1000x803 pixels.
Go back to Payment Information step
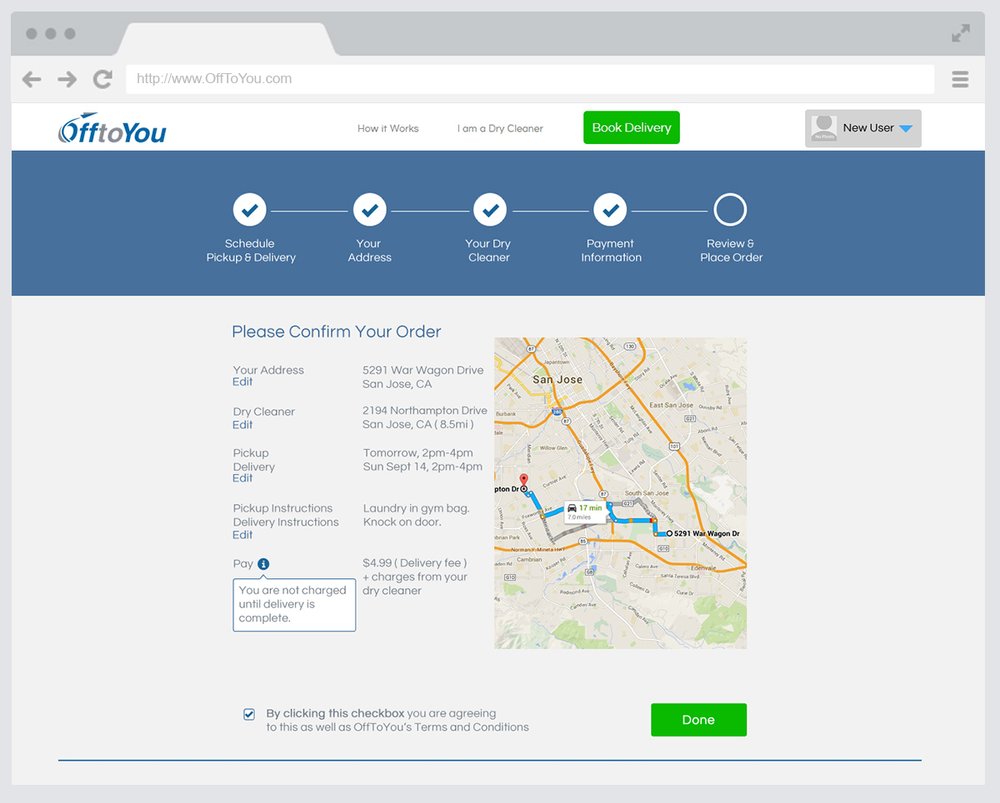610,210
